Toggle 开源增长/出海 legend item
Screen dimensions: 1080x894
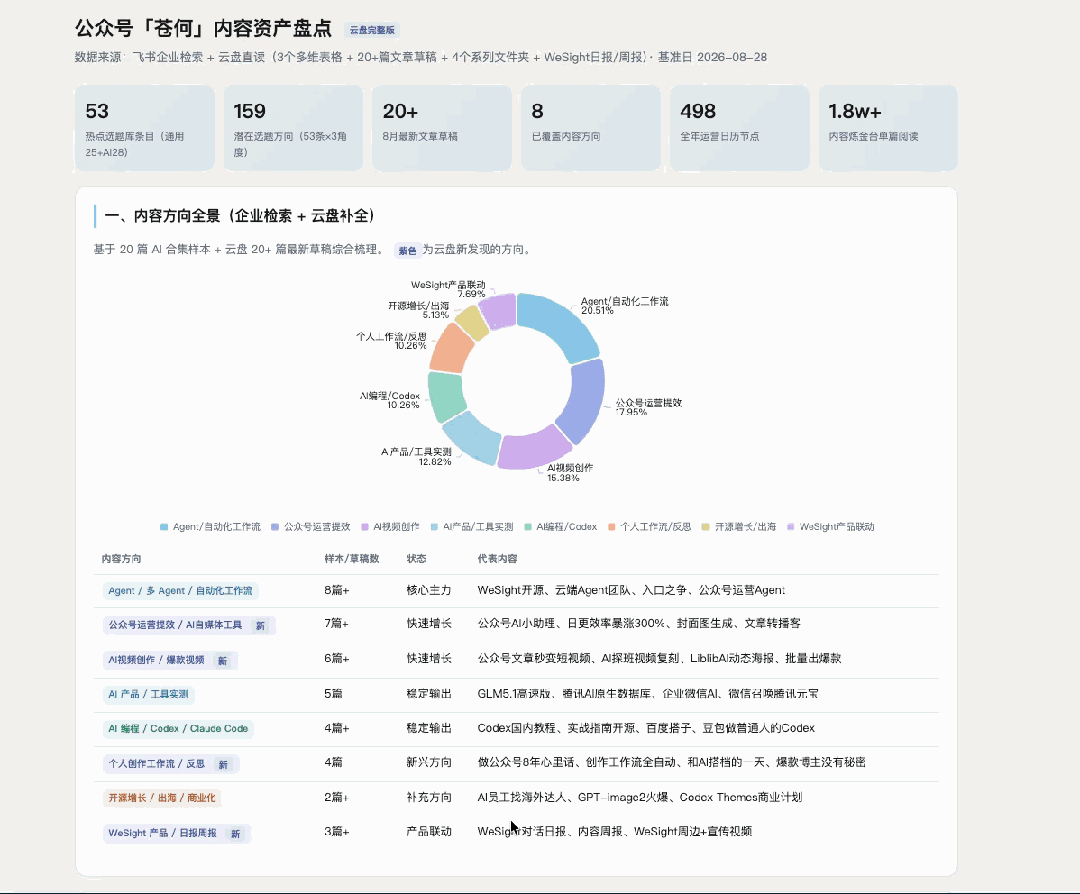click(x=739, y=527)
